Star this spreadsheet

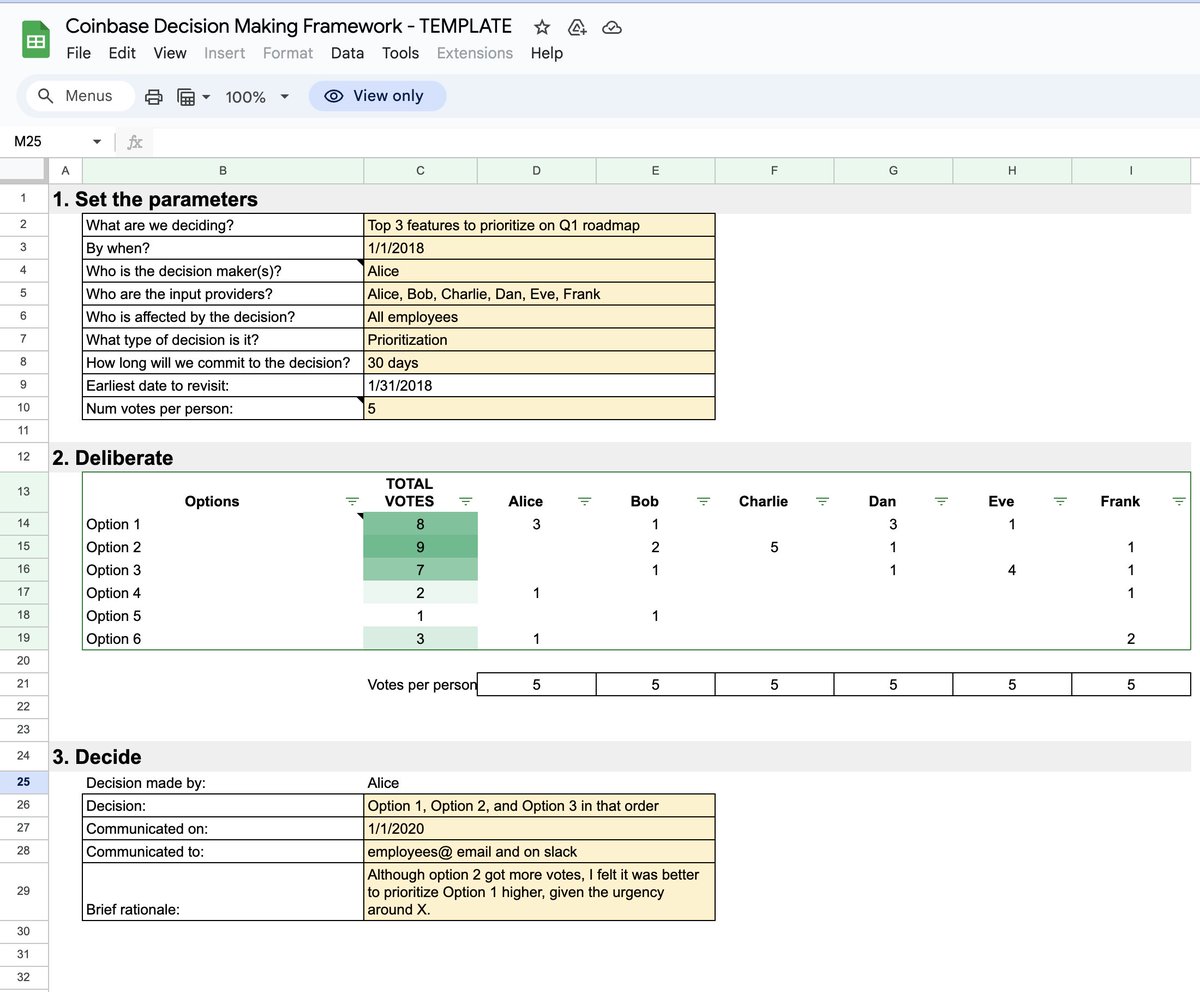[541, 27]
